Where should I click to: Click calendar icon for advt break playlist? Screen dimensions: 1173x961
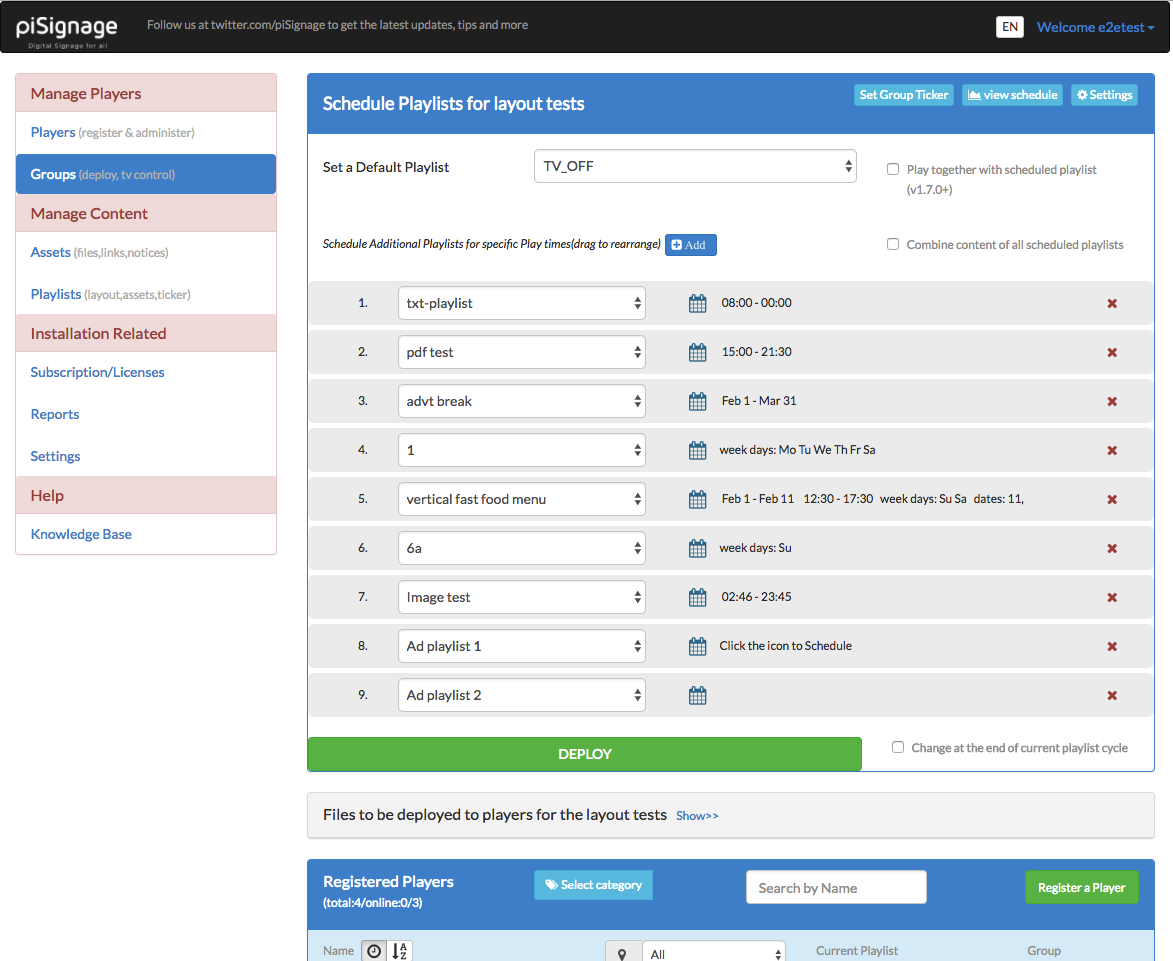pyautogui.click(x=698, y=401)
